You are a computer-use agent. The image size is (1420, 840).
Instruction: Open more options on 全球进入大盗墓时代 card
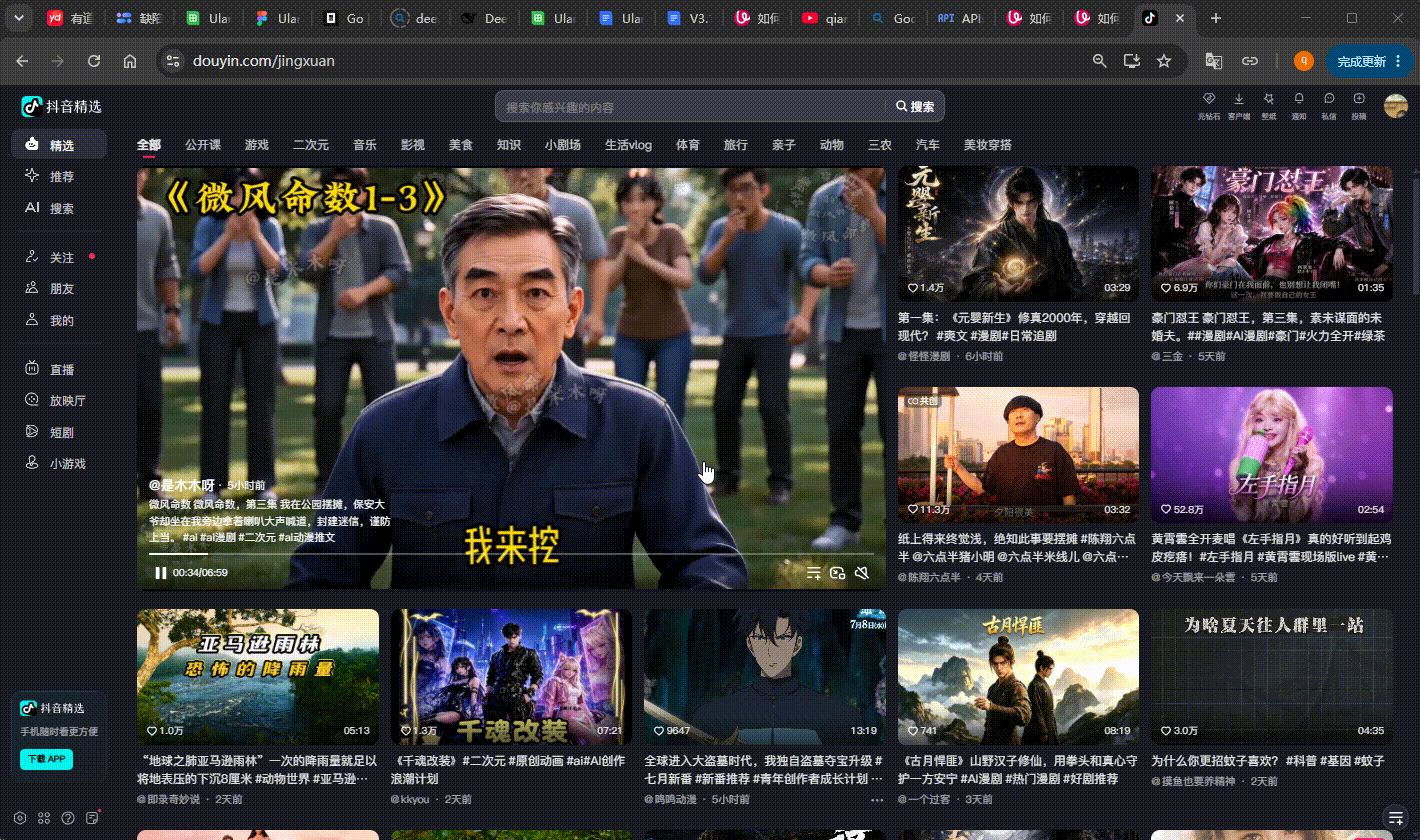tap(877, 800)
